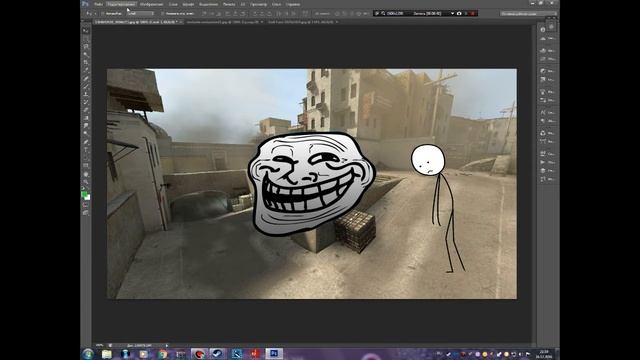
Task: Open the File (Файл) menu
Action: tap(98, 4)
